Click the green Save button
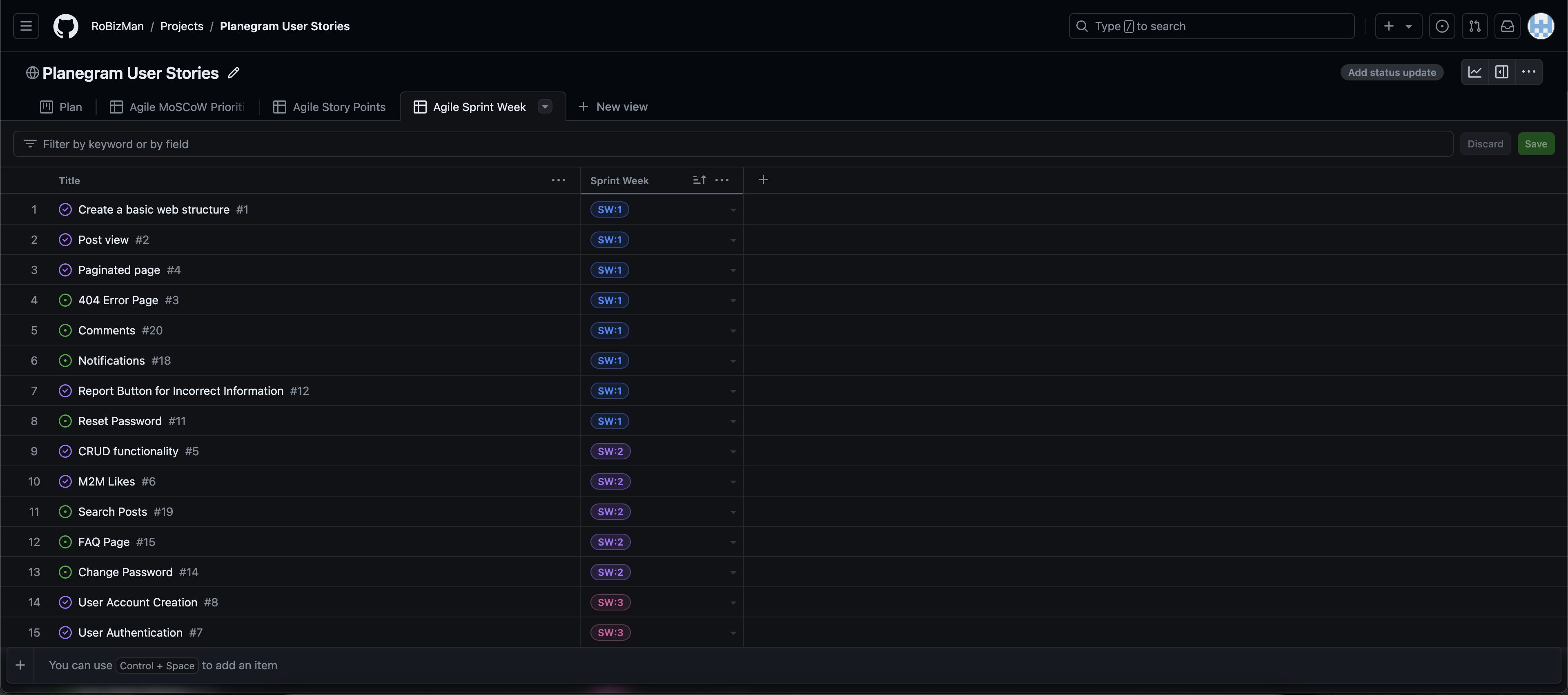 tap(1536, 144)
